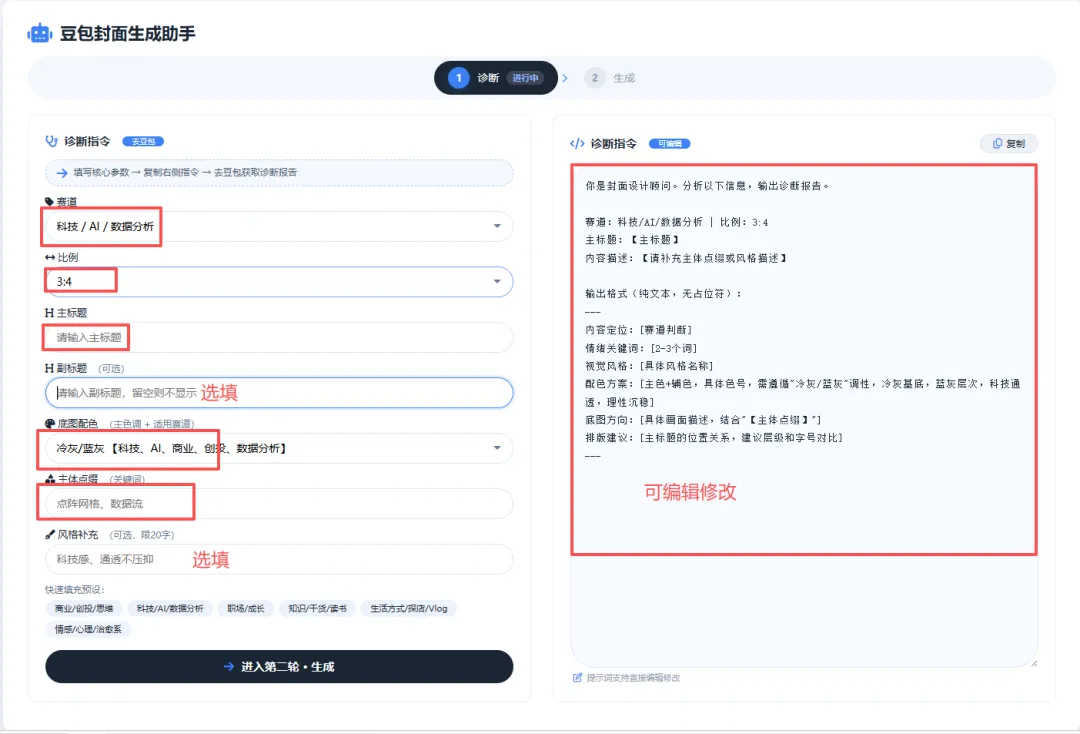
Task: Focus the 副标题 input field
Action: (x=279, y=392)
